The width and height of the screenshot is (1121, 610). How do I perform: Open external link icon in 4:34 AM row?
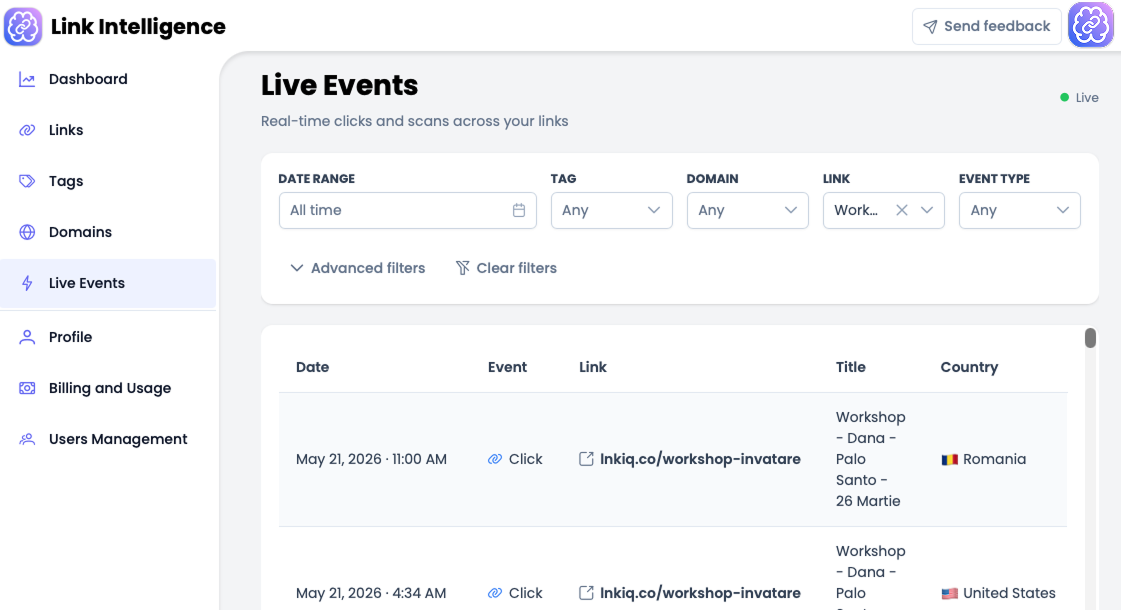586,593
